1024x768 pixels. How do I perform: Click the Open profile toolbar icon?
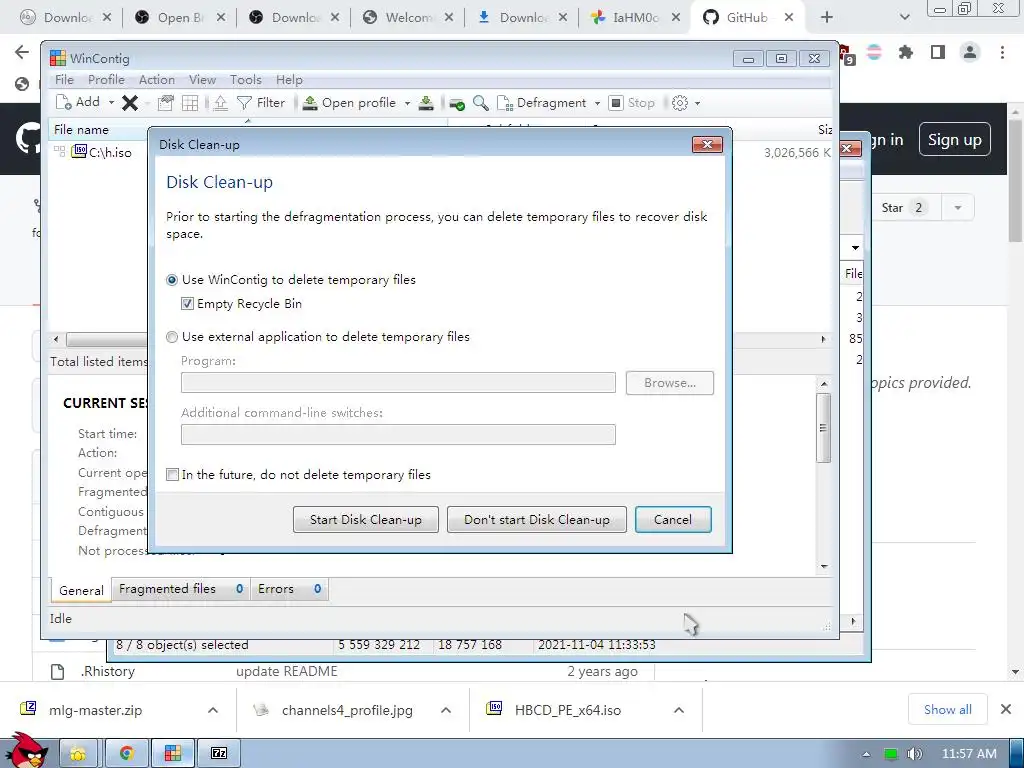click(310, 103)
